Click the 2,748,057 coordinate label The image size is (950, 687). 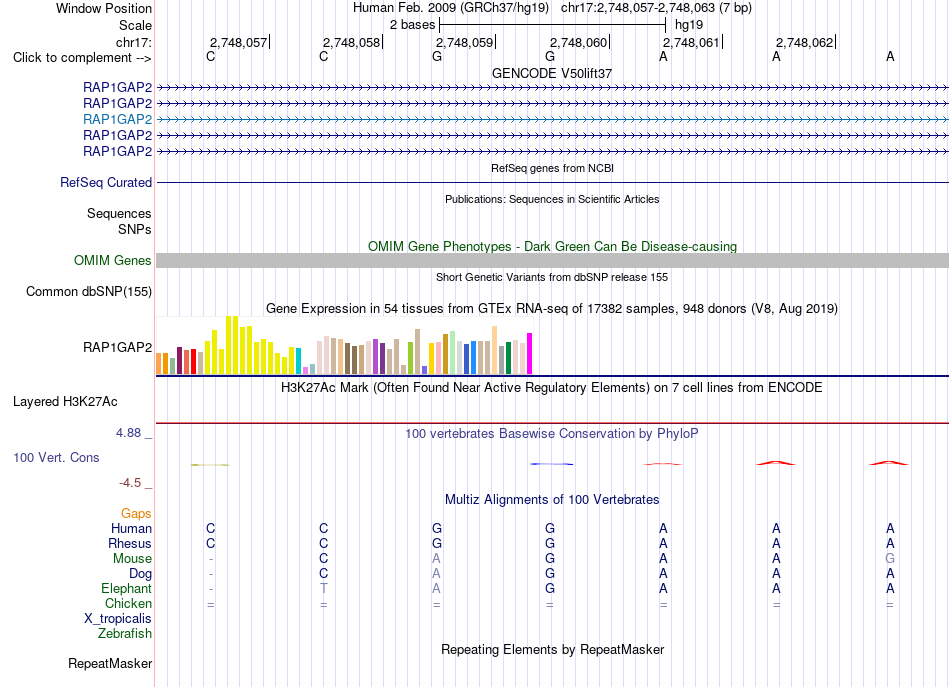coord(238,42)
